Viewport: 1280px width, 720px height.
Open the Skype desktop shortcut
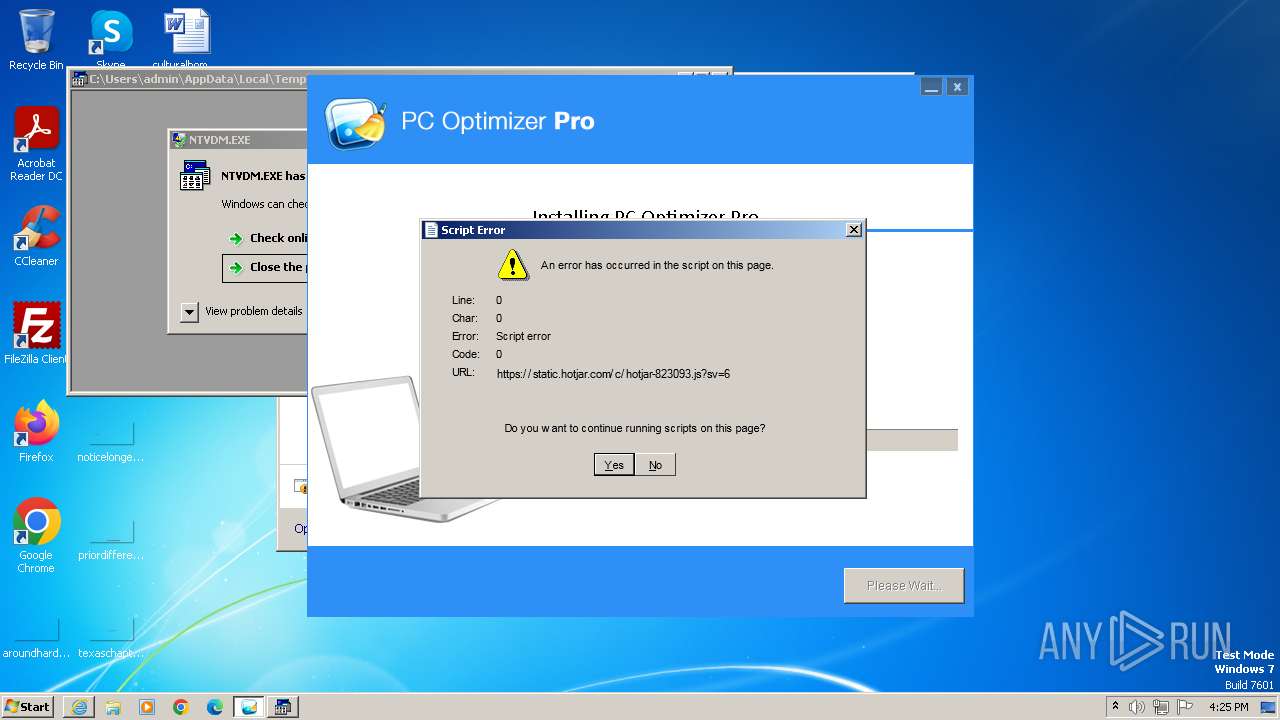(x=111, y=40)
